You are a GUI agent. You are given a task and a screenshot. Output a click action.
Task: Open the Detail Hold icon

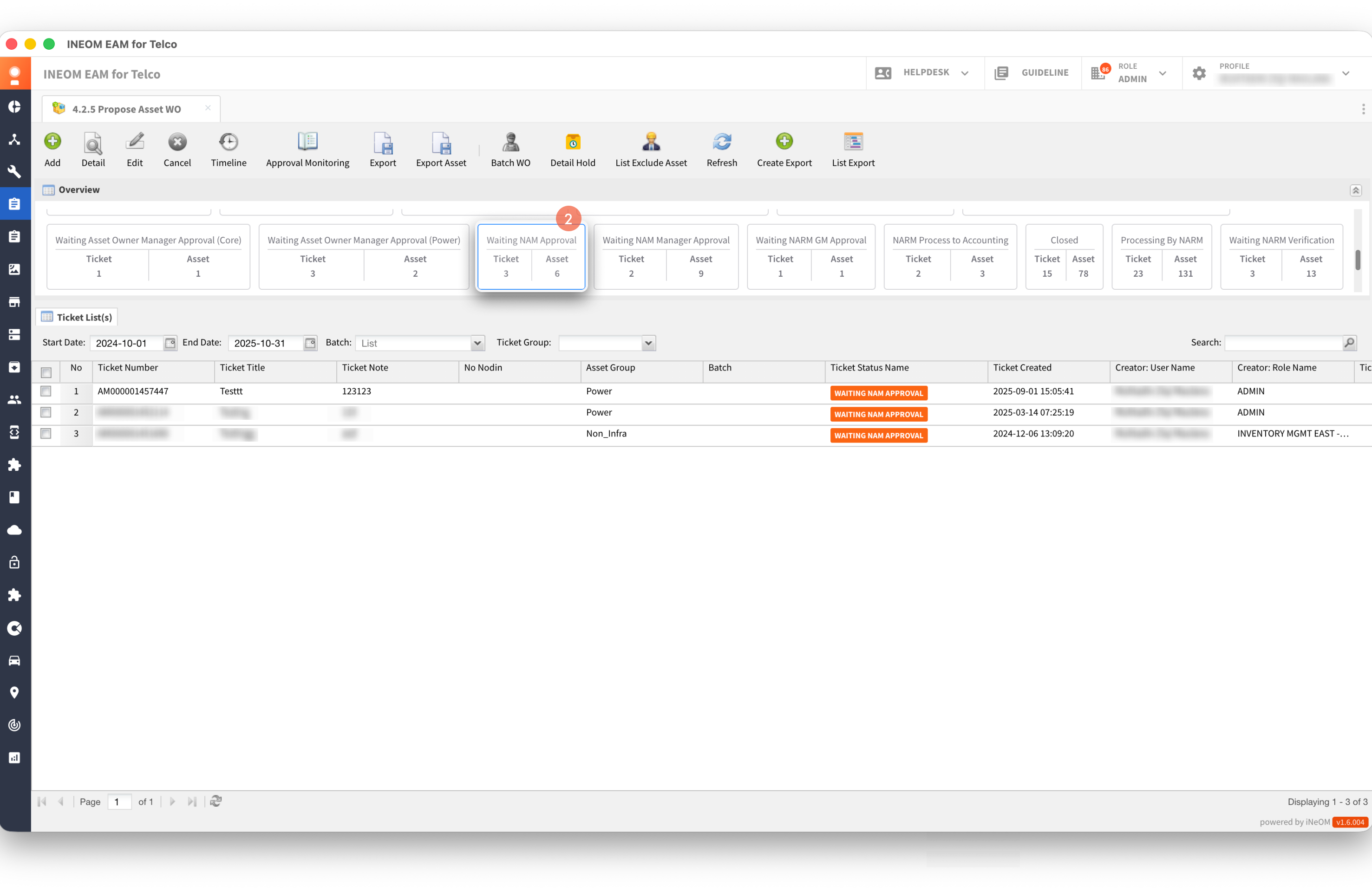(572, 142)
